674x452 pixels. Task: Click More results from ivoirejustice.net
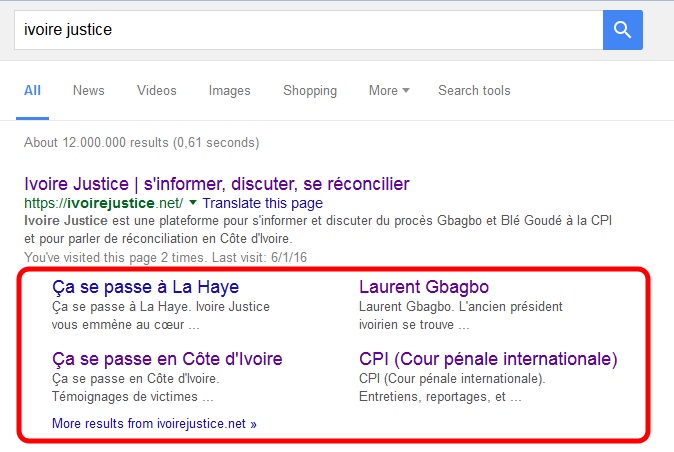click(x=154, y=424)
